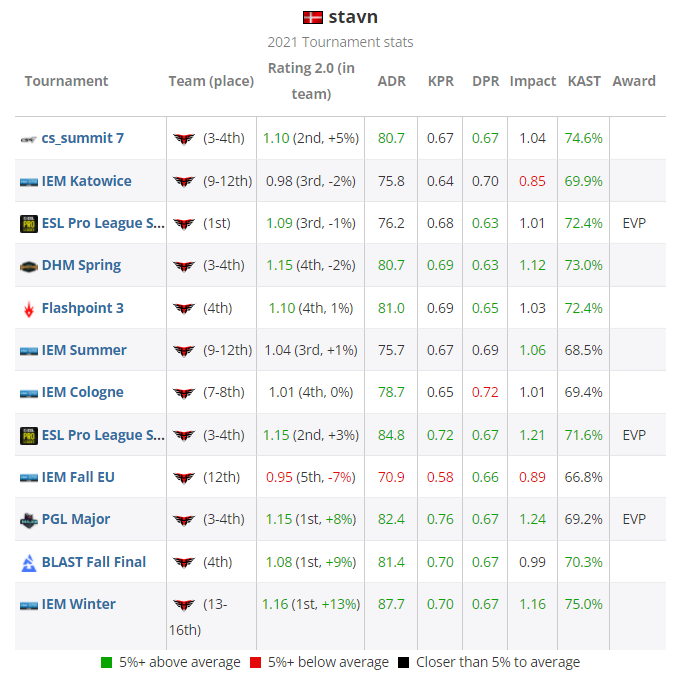Click the 0.72 DPR value for IEM Cologne
Screen dimensions: 677x680
[485, 392]
